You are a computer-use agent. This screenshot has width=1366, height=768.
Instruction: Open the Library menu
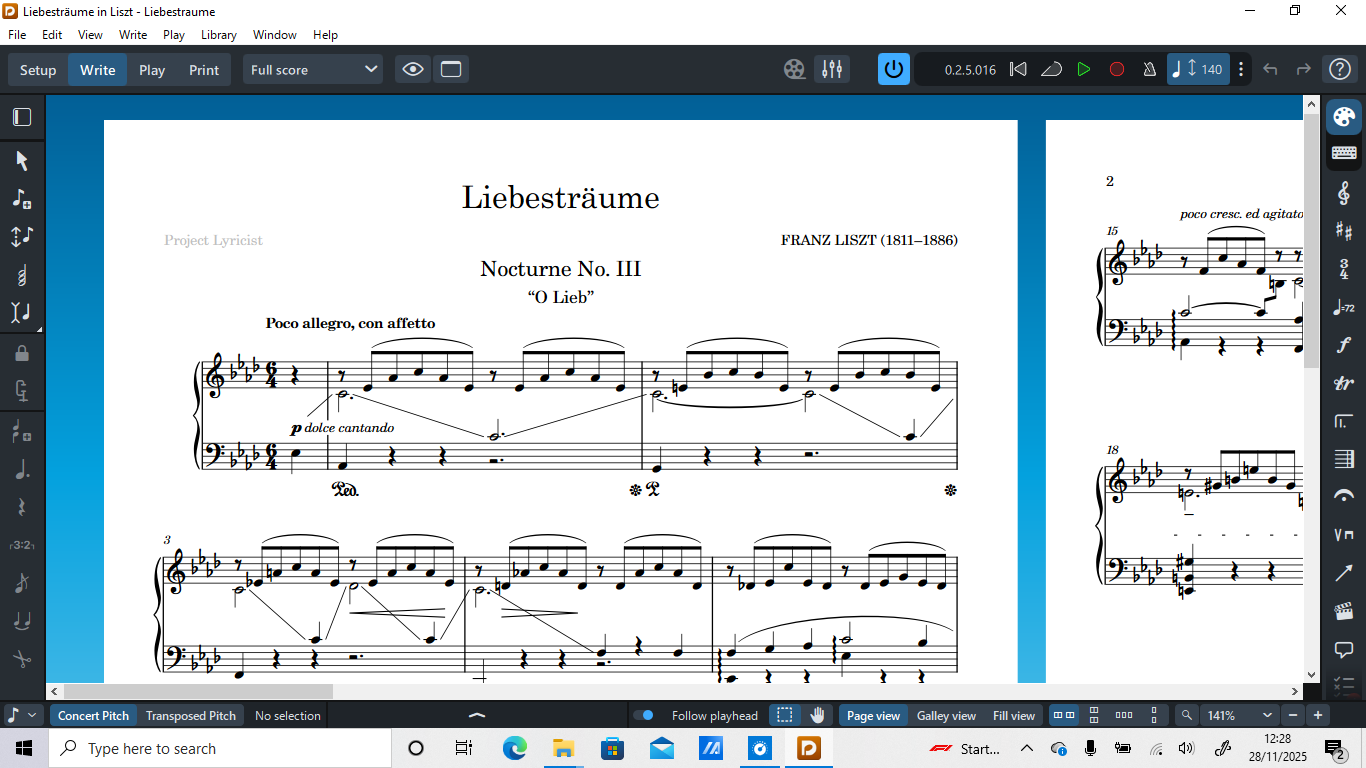click(x=218, y=34)
